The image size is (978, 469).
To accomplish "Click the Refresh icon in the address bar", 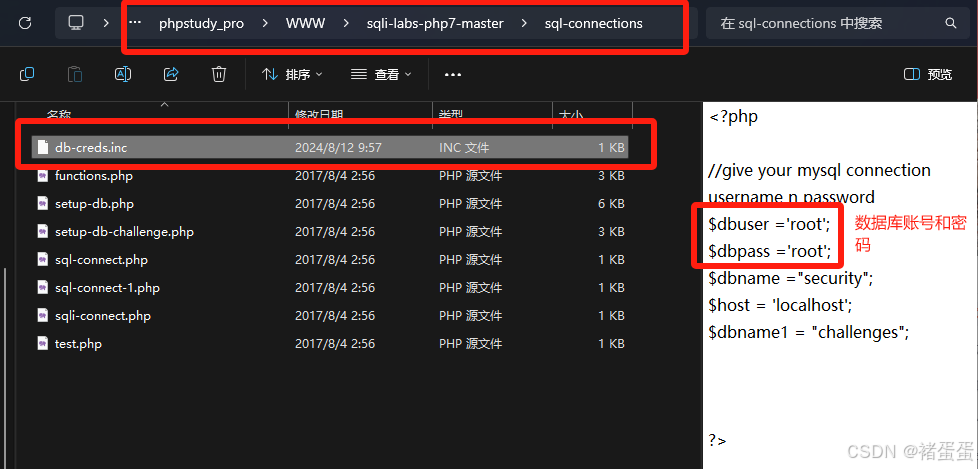I will click(x=25, y=24).
